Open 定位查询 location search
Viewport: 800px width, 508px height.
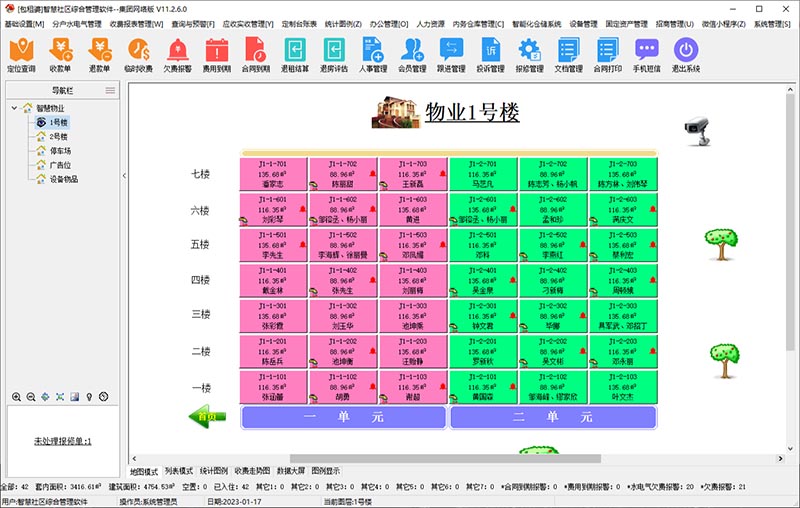point(21,54)
